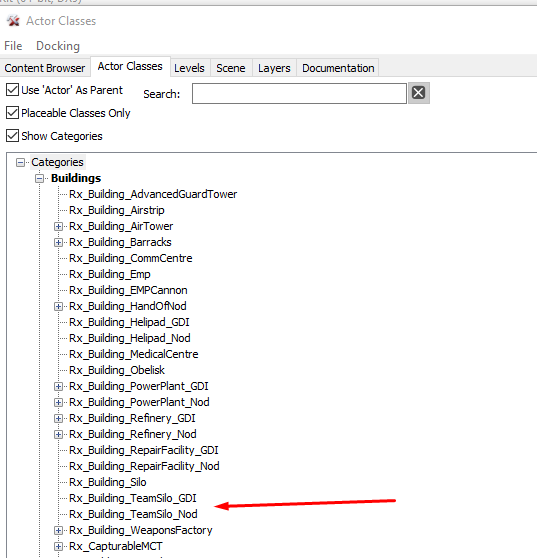Image resolution: width=537 pixels, height=558 pixels.
Task: Collapse the Buildings category
Action: [x=40, y=178]
